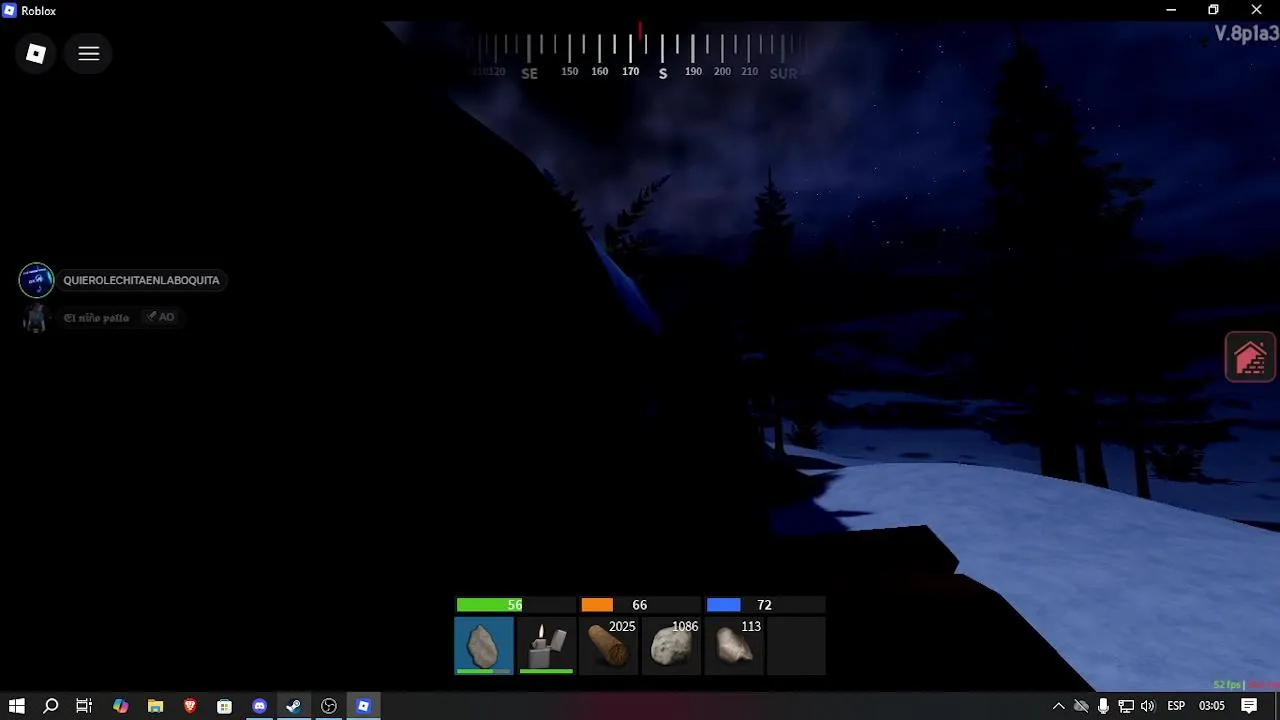The image size is (1280, 720).
Task: Open File Explorer from taskbar
Action: (x=155, y=706)
